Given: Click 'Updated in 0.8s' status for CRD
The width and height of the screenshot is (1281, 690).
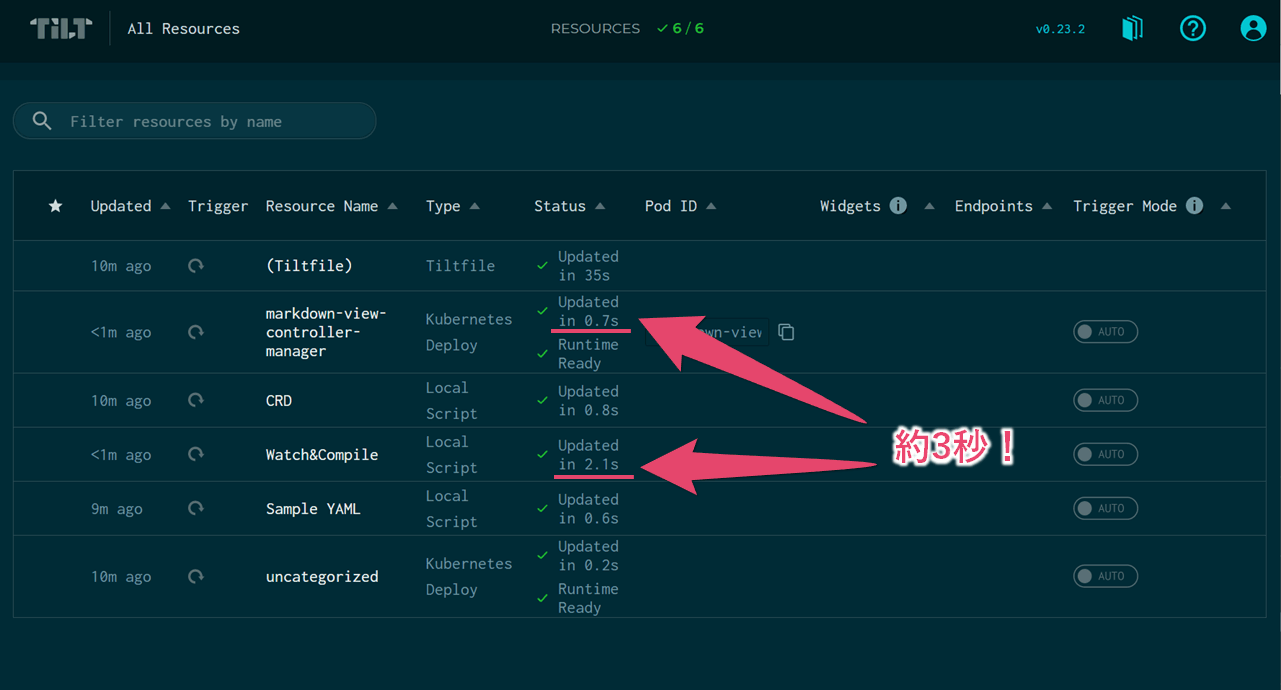Looking at the screenshot, I should pos(588,400).
